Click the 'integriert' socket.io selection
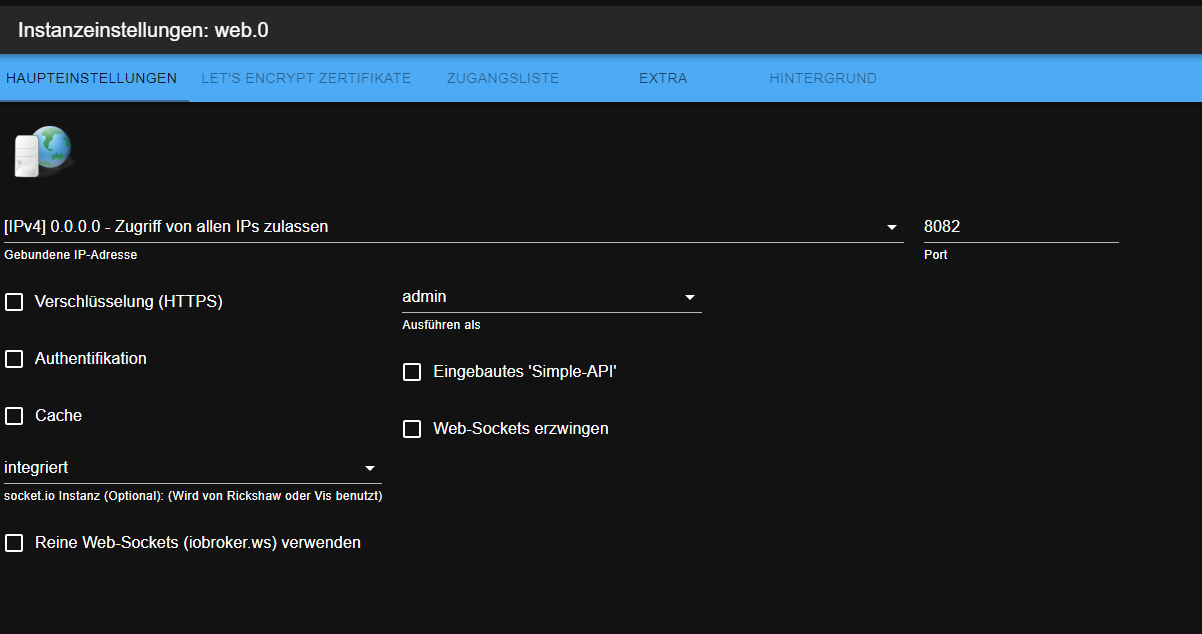Viewport: 1202px width, 634px height. (37, 467)
